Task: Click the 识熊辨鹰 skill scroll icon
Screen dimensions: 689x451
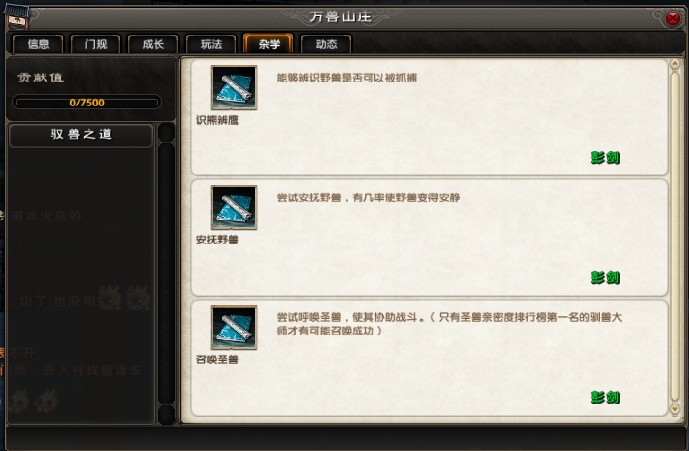Action: (x=234, y=87)
